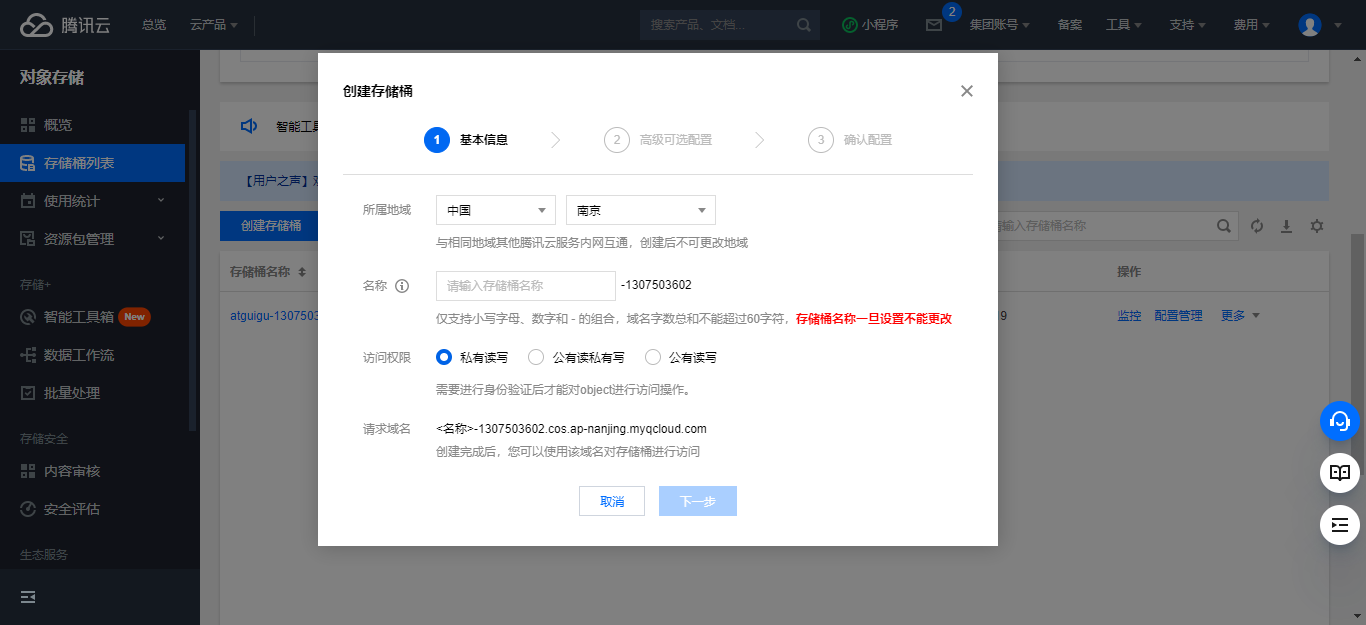The width and height of the screenshot is (1366, 625).
Task: Open the customer service headset button
Action: [x=1339, y=421]
